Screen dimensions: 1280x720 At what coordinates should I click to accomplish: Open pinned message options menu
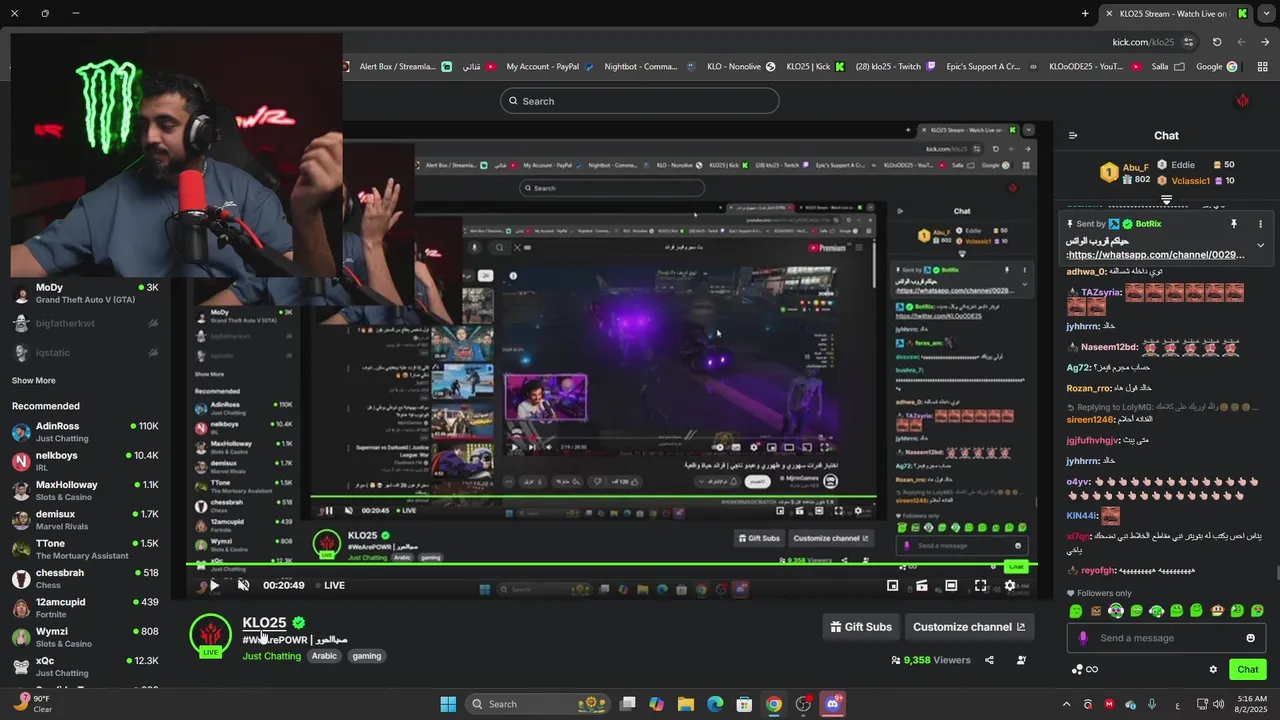coord(1260,224)
